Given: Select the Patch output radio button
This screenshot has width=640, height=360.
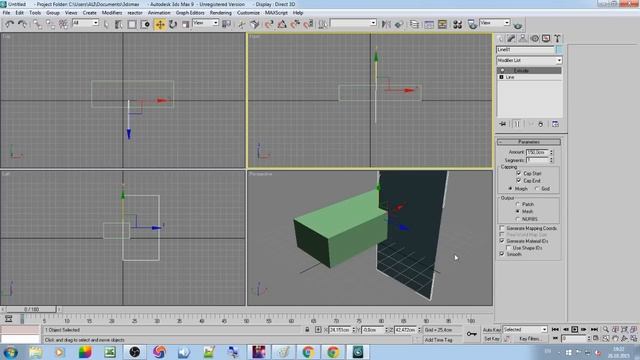Looking at the screenshot, I should pyautogui.click(x=518, y=204).
